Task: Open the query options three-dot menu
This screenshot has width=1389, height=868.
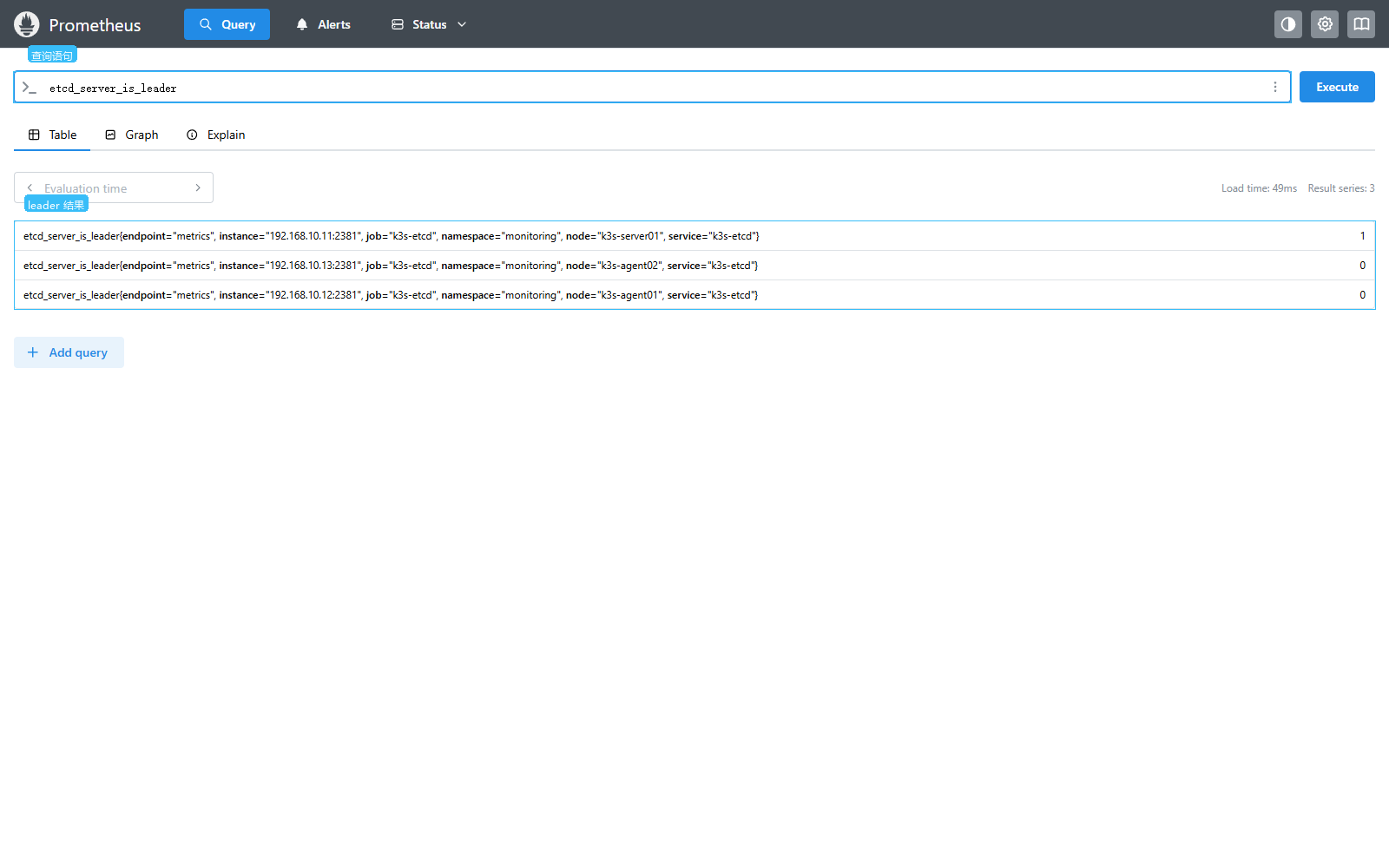Action: 1275,87
